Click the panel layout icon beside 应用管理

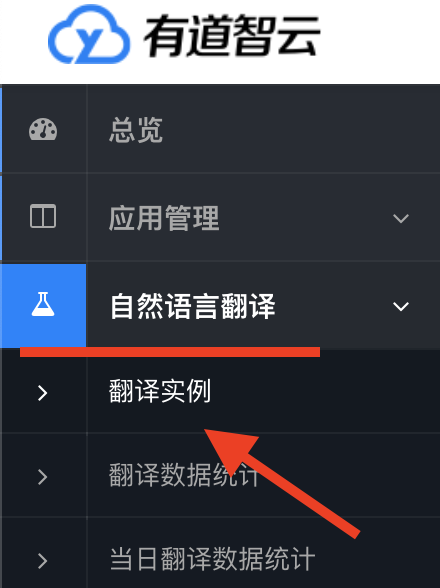click(x=43, y=216)
